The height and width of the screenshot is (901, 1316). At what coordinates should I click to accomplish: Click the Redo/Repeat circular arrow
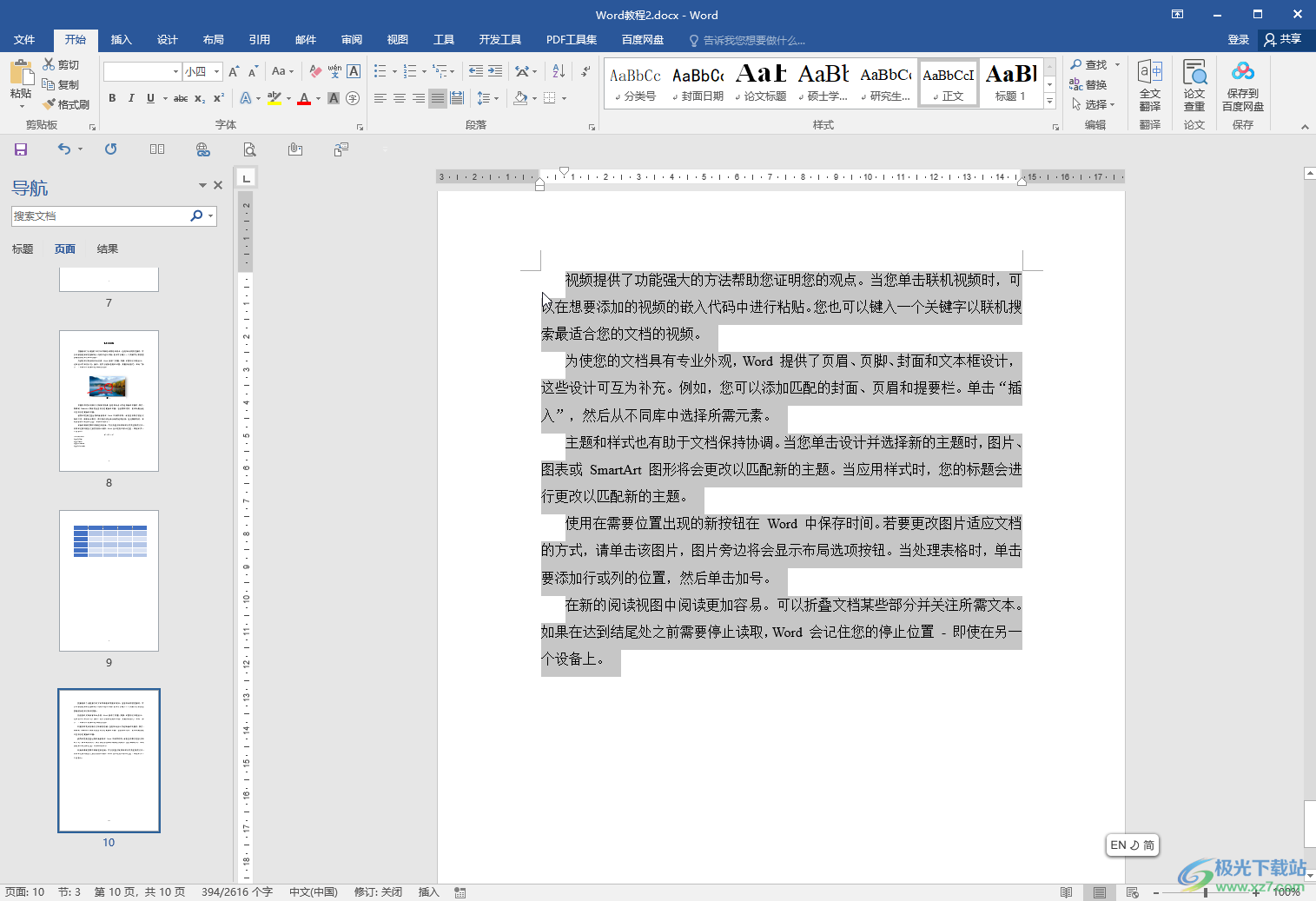(111, 149)
